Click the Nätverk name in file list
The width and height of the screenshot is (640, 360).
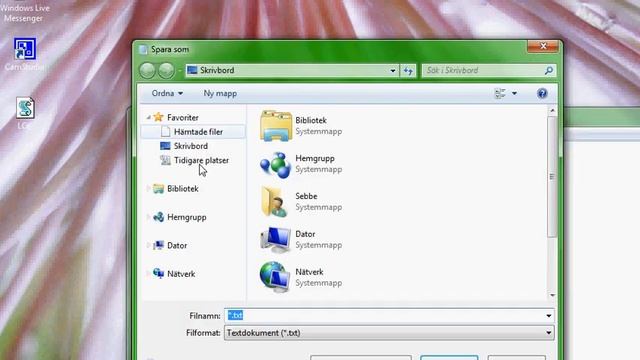click(309, 272)
